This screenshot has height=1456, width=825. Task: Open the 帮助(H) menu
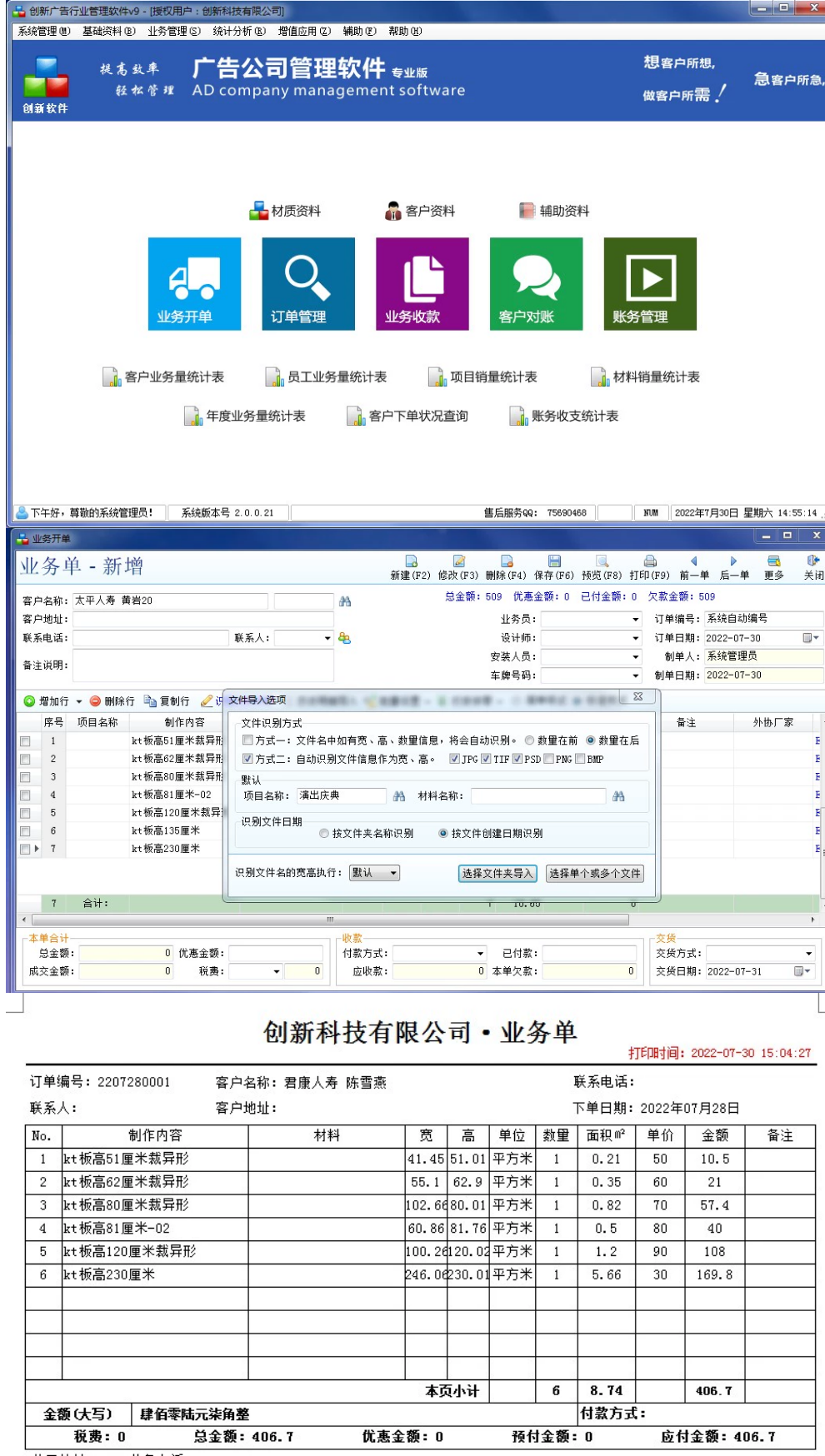click(405, 31)
